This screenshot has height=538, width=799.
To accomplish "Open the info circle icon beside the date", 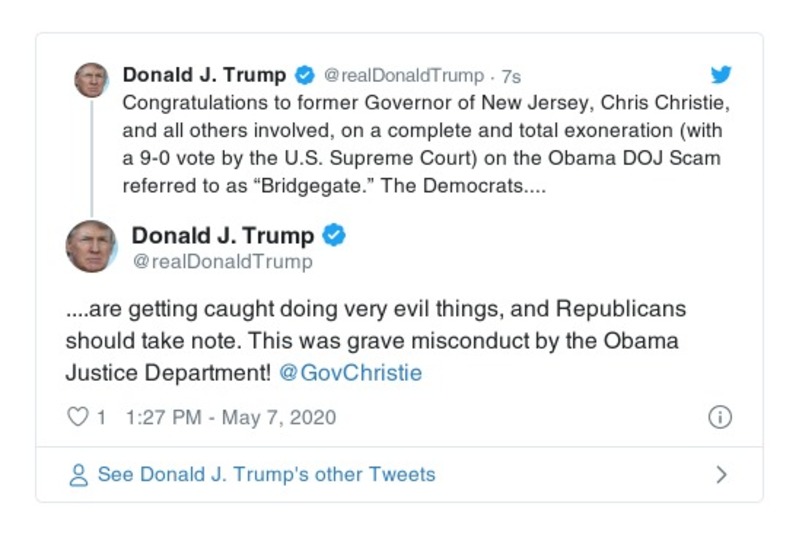I will [x=719, y=418].
